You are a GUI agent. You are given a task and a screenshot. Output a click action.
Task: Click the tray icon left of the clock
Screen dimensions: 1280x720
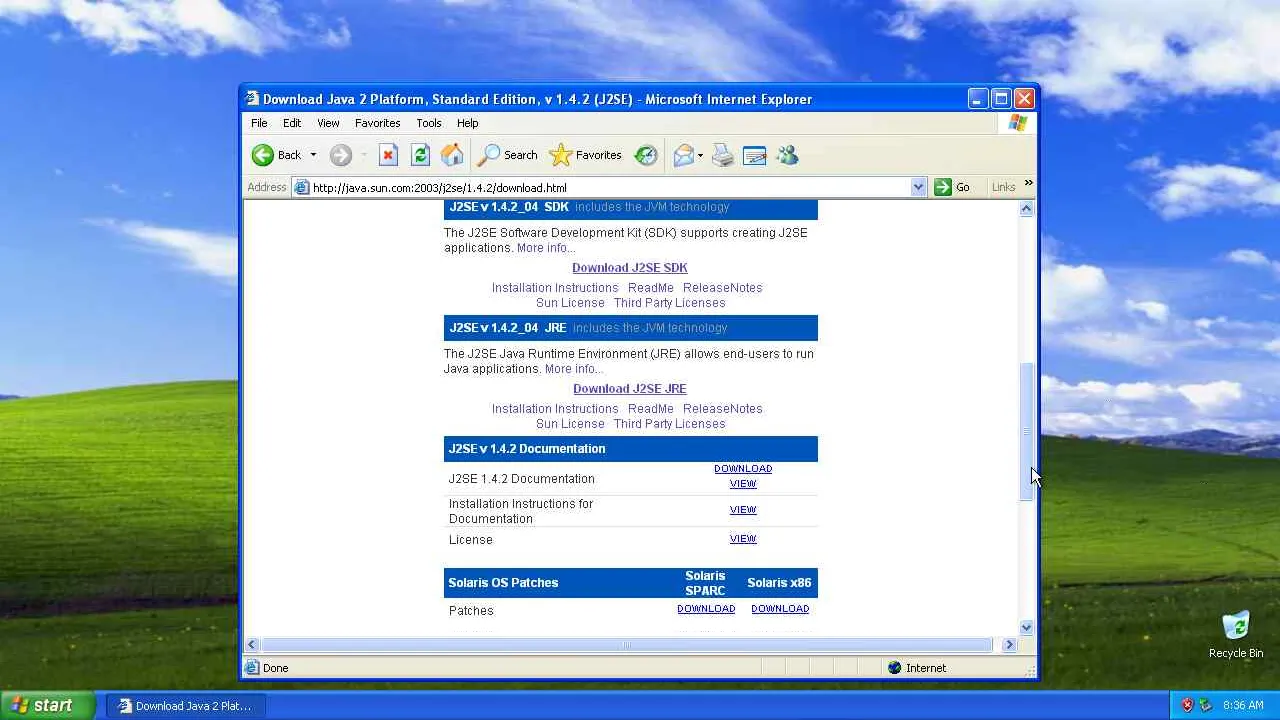coord(1206,705)
